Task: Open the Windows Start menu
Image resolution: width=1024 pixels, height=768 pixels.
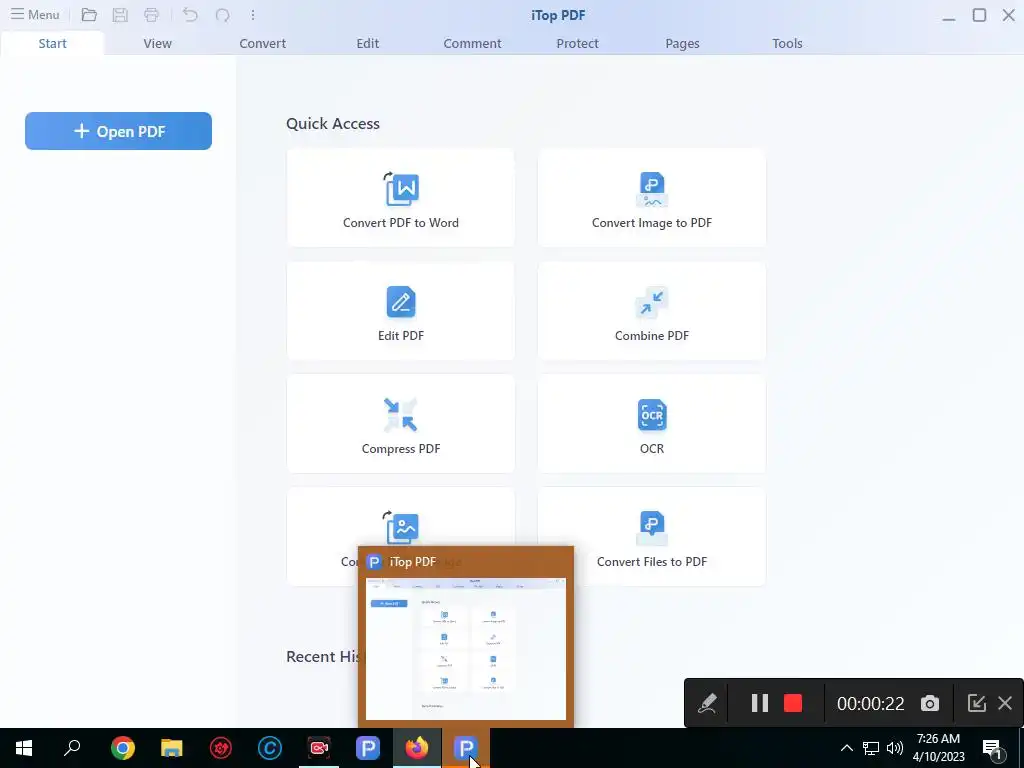Action: point(24,748)
